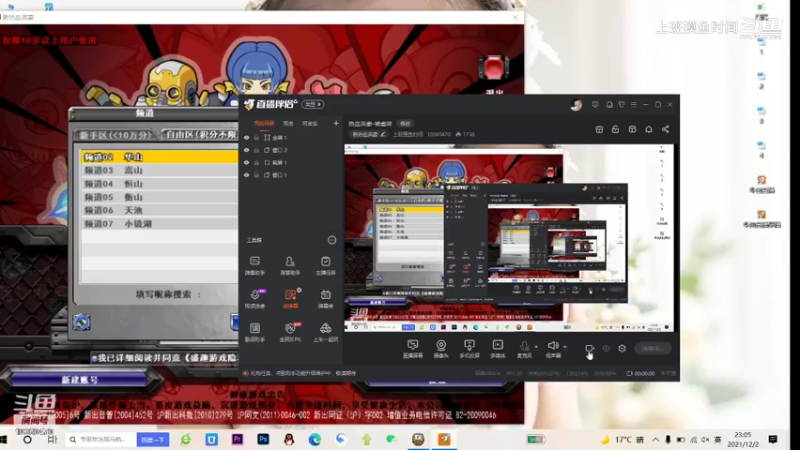Check the 我已详细阅读并同意 agreement box
Viewport: 800px width, 450px height.
[94, 359]
